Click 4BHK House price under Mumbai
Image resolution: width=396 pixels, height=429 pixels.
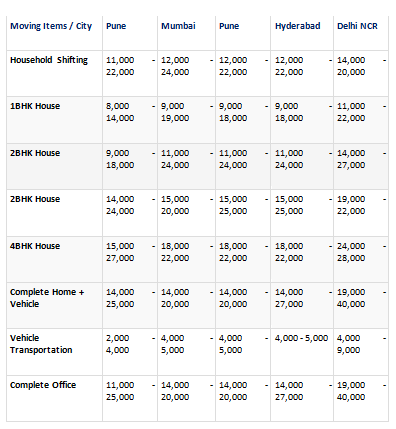coord(187,252)
